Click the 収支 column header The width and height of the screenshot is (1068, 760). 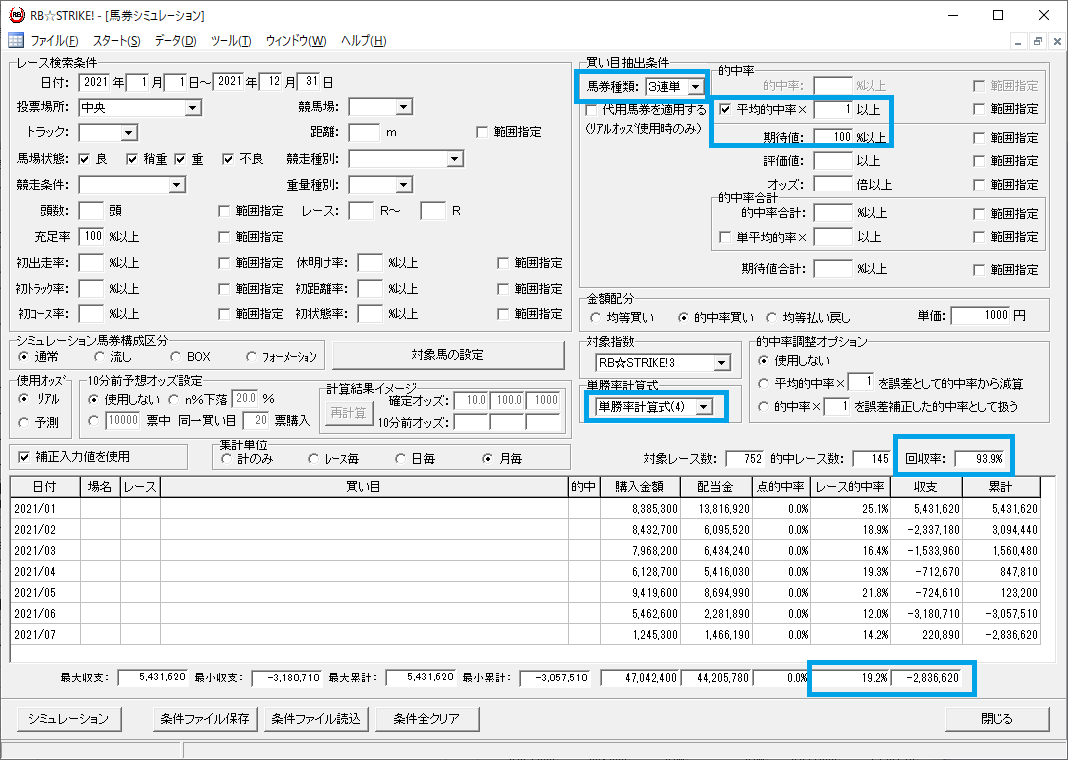[x=926, y=486]
